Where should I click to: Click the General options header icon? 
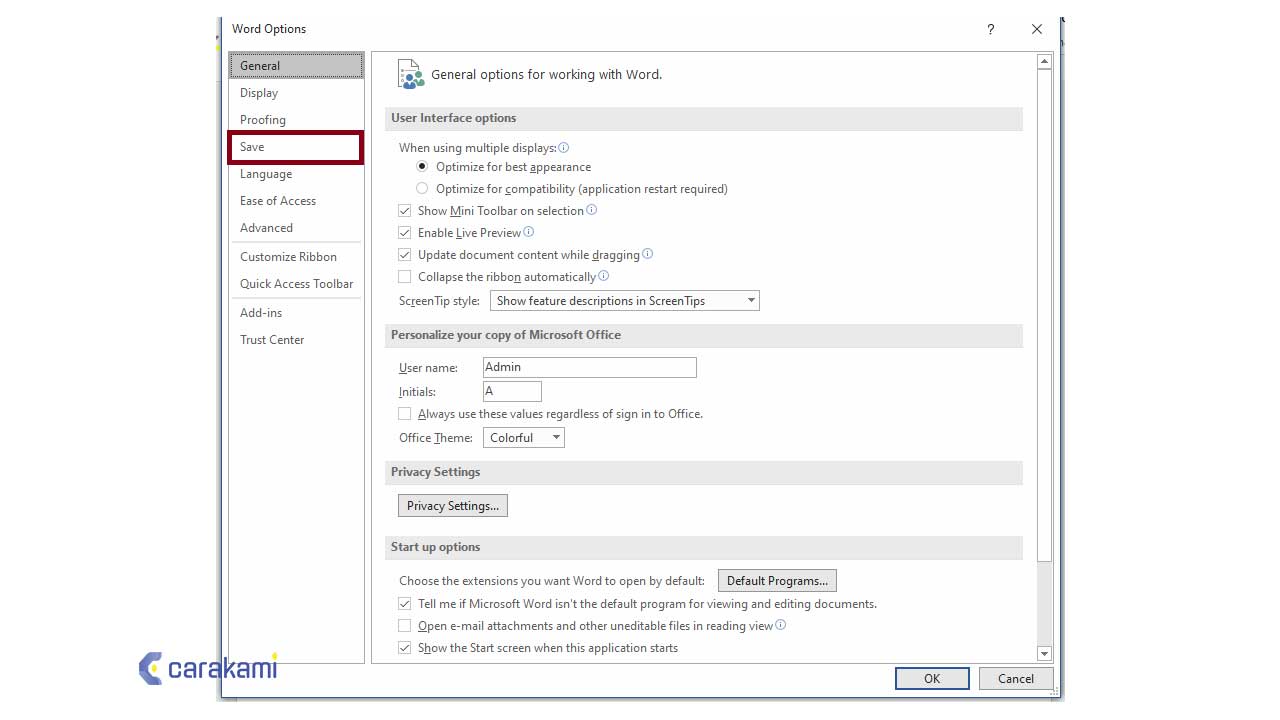(x=411, y=74)
